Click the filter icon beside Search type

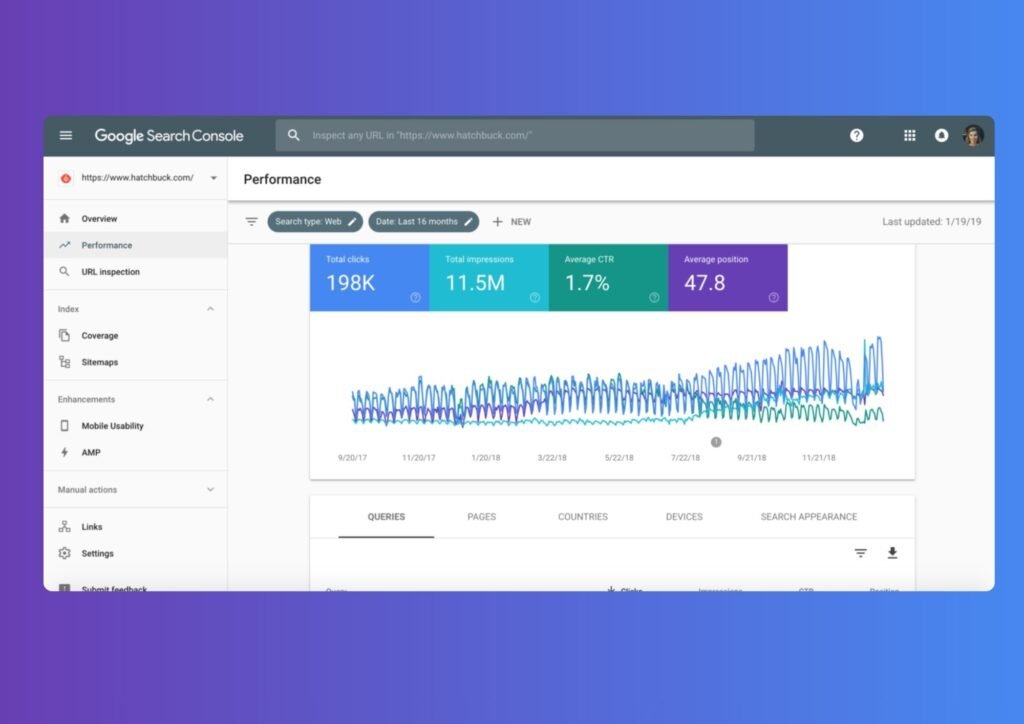(x=252, y=222)
